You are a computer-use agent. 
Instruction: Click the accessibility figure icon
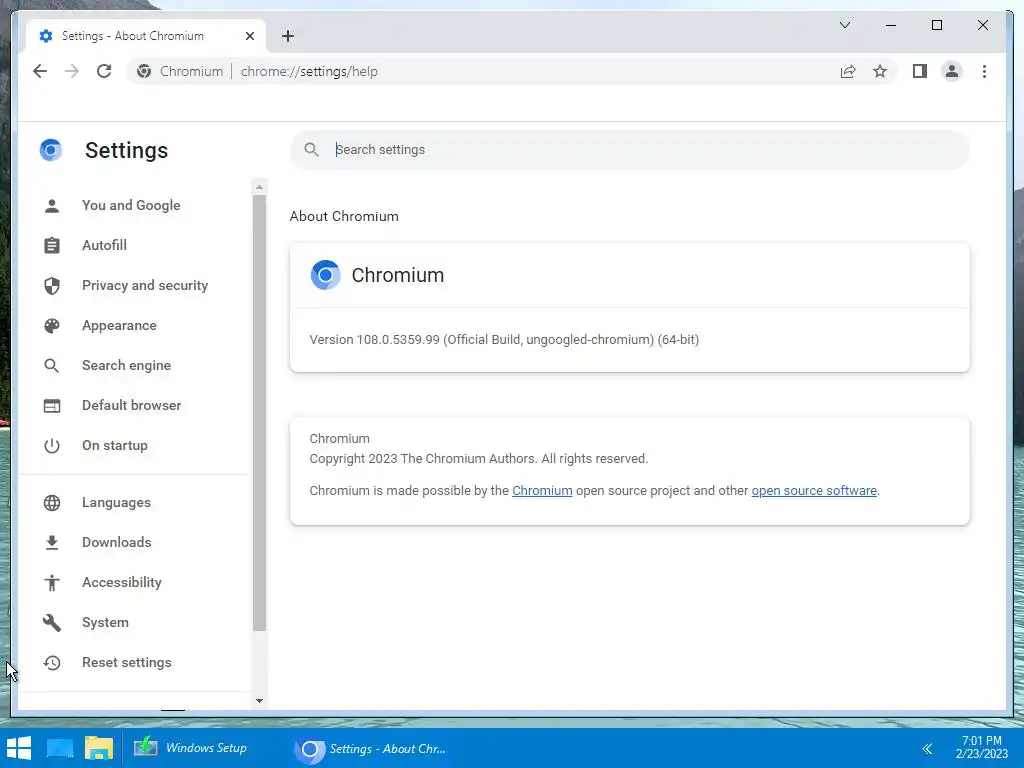52,583
